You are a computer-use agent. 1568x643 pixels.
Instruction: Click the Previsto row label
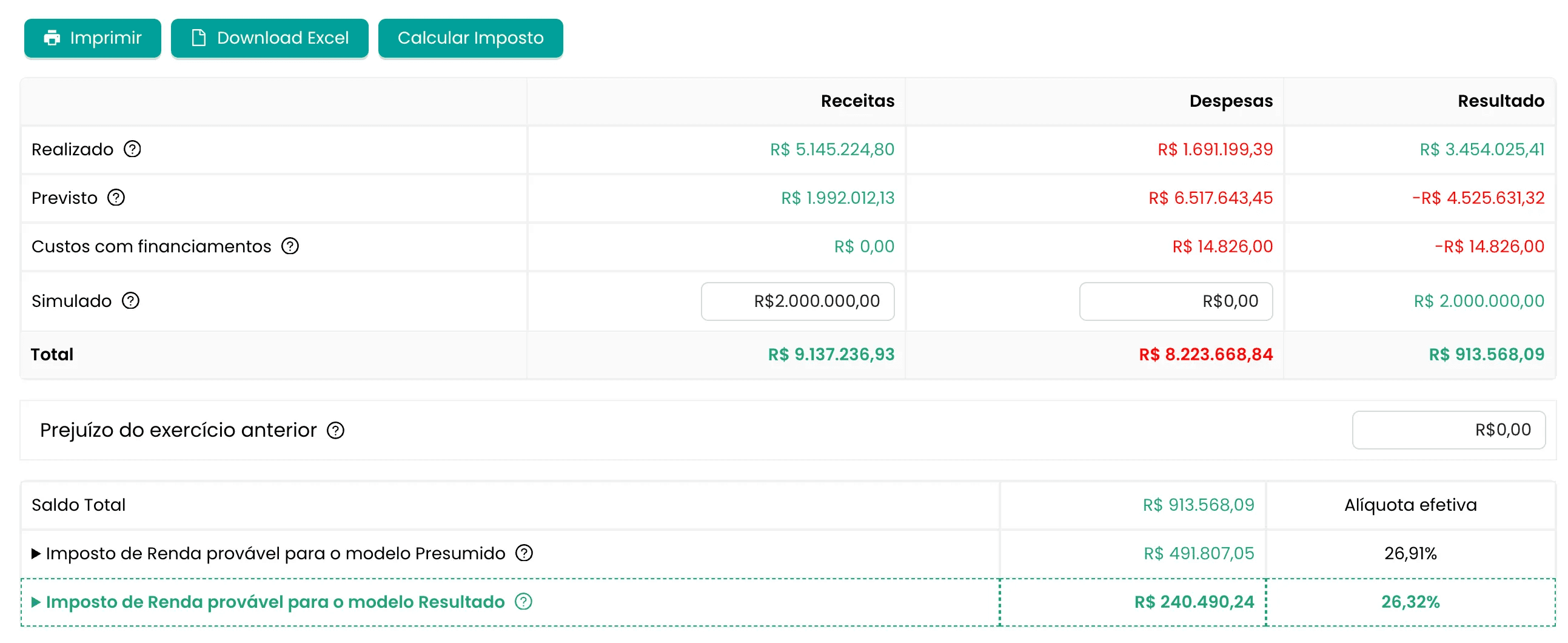coord(64,198)
